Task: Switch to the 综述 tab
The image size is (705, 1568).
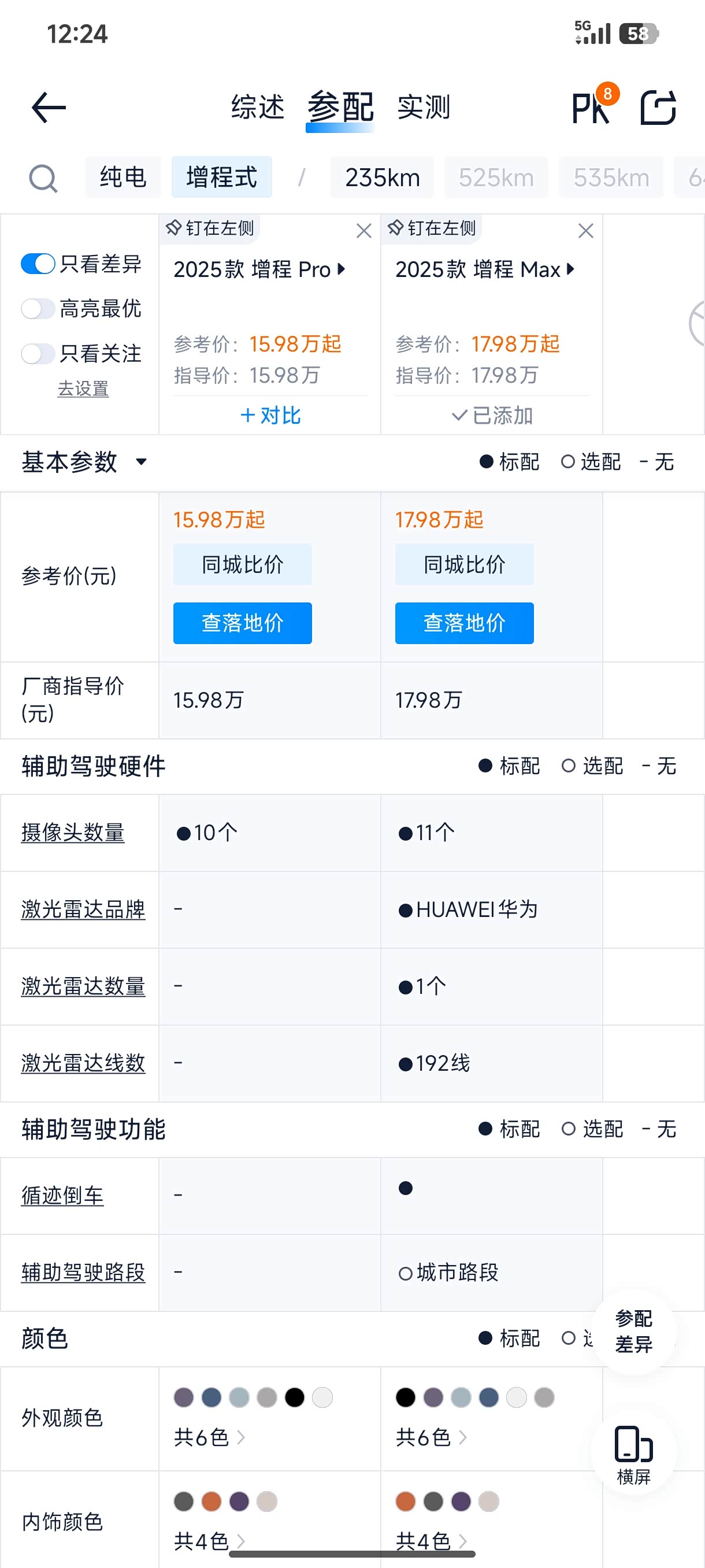Action: tap(258, 108)
